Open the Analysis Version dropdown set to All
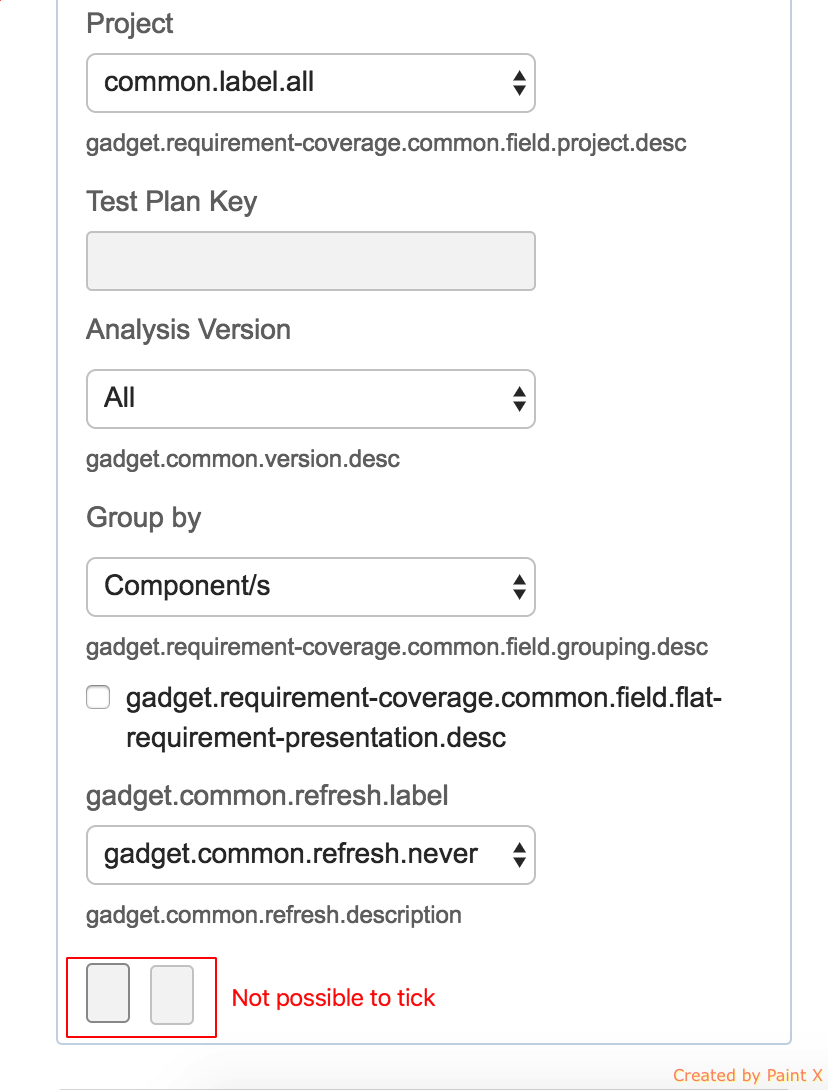Image resolution: width=828 pixels, height=1090 pixels. click(x=300, y=399)
